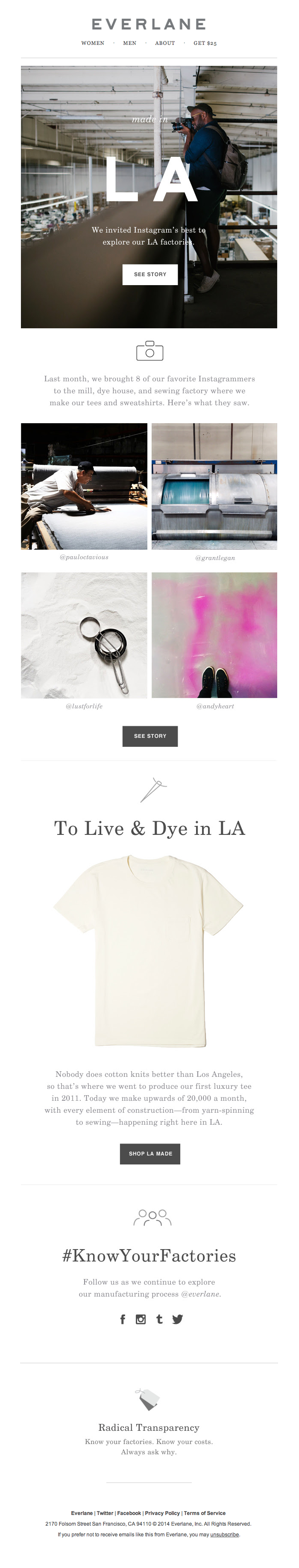Open Everlane's Instagram icon link
Screen dimensions: 299x1568
tap(141, 1319)
